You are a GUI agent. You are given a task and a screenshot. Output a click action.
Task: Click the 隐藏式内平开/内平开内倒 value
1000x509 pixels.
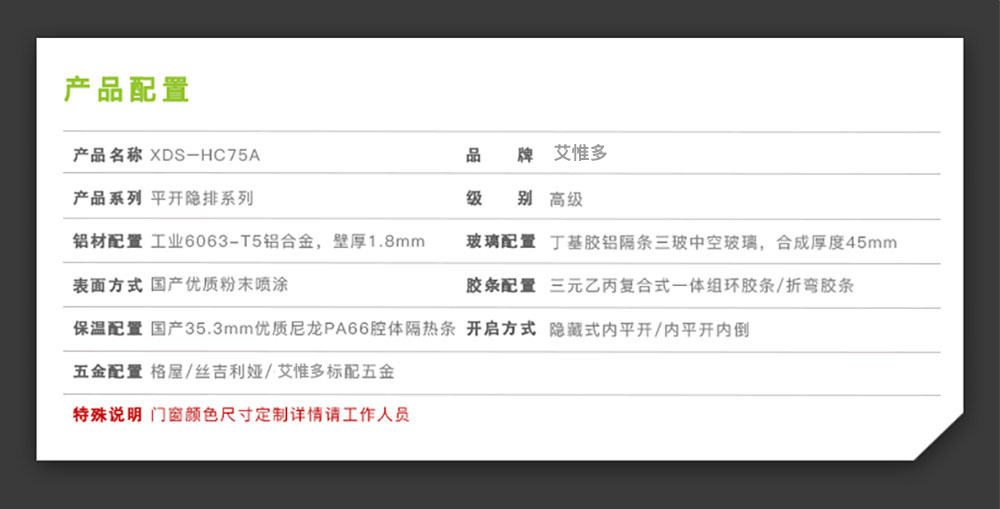[649, 329]
